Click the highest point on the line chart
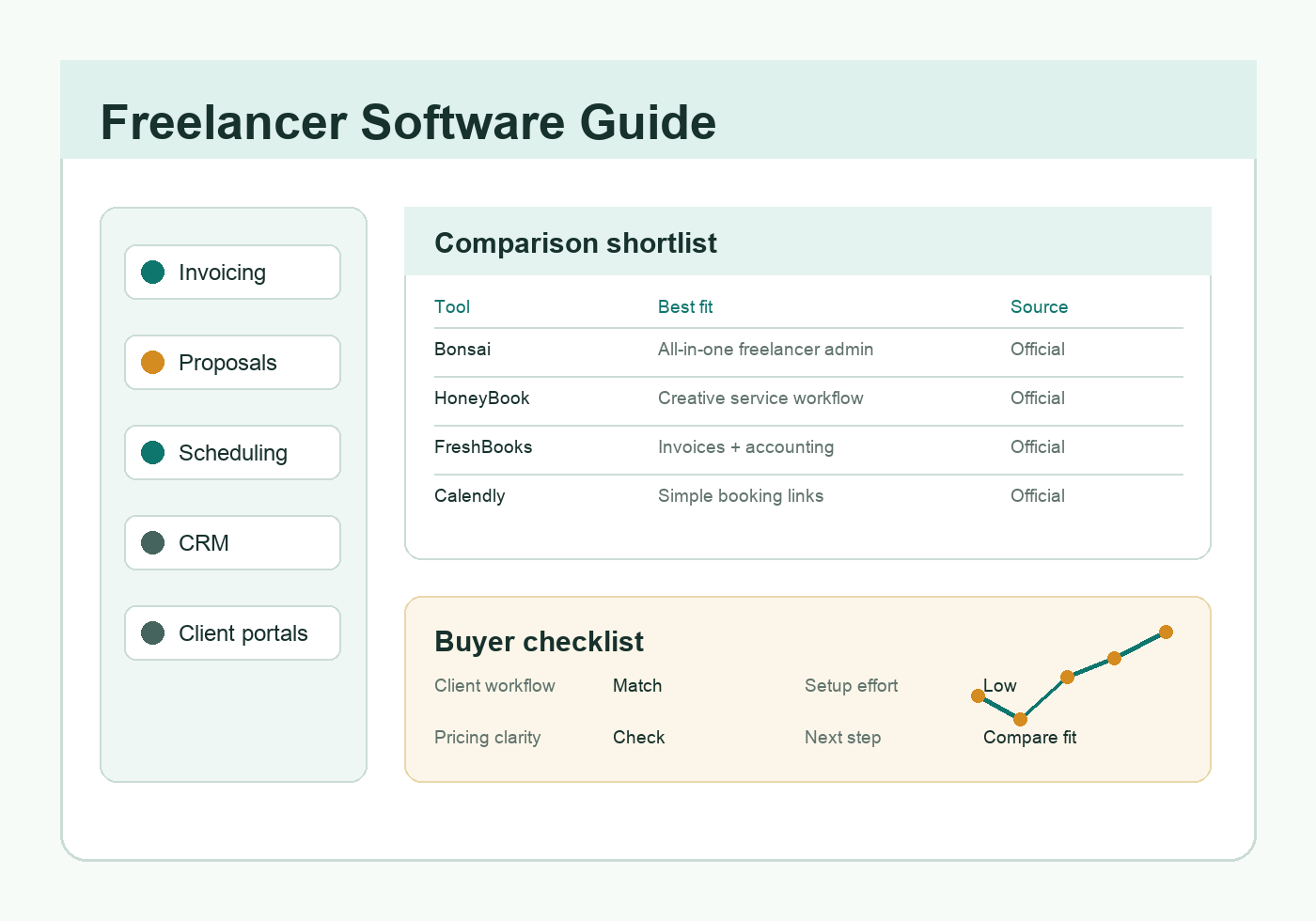This screenshot has height=921, width=1316. pyautogui.click(x=1166, y=632)
